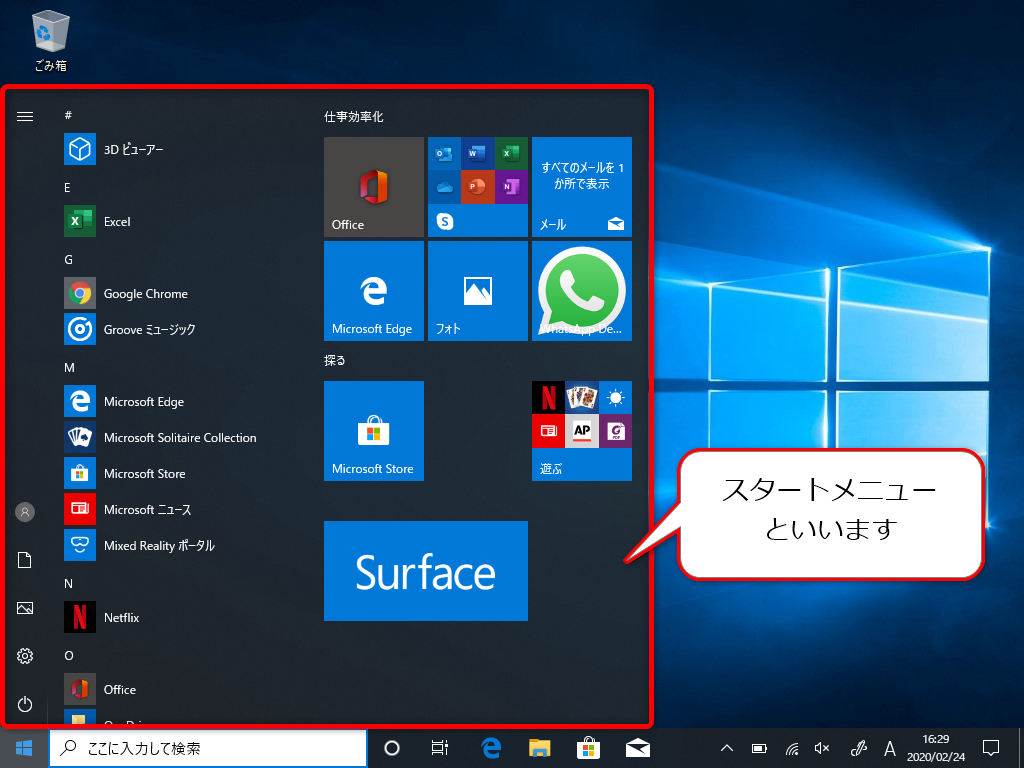Open Documents icon in Start sidebar

(x=25, y=560)
